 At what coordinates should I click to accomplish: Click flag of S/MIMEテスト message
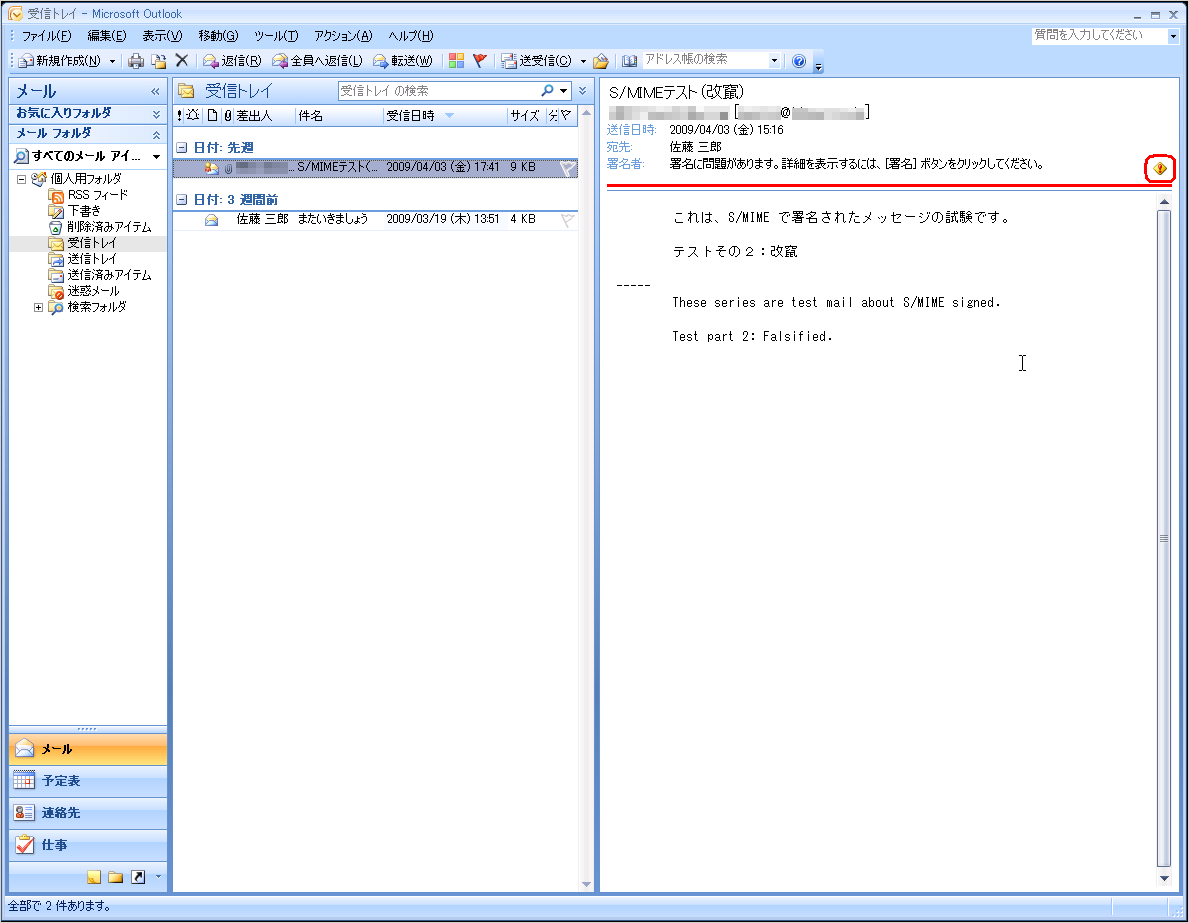pos(567,168)
